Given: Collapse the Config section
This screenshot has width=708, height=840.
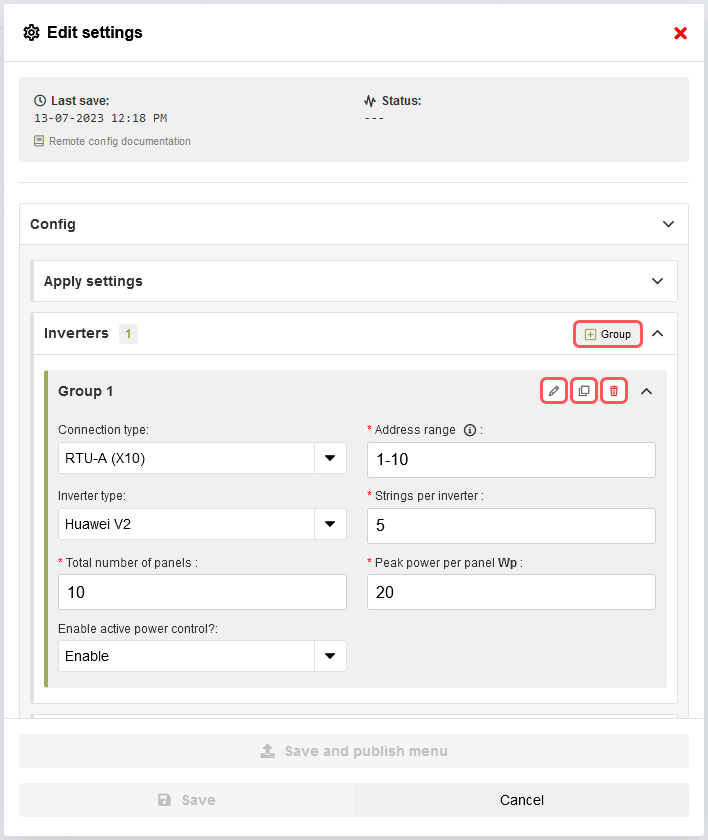Looking at the screenshot, I should pyautogui.click(x=669, y=224).
